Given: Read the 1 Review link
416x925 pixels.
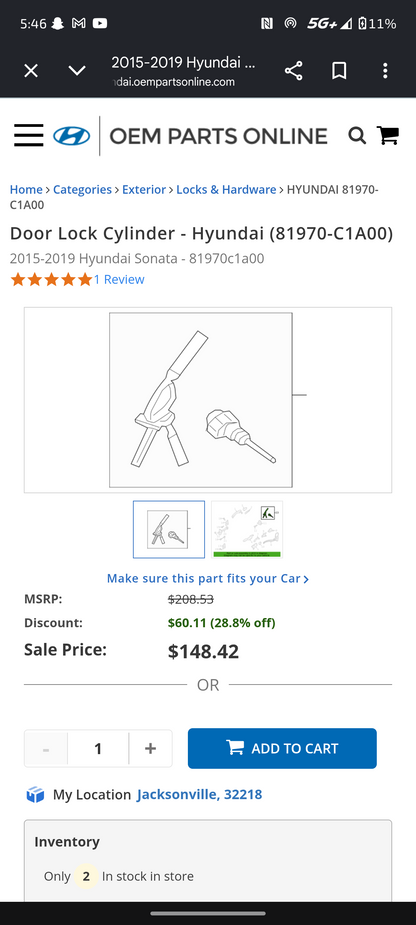Looking at the screenshot, I should [x=119, y=280].
